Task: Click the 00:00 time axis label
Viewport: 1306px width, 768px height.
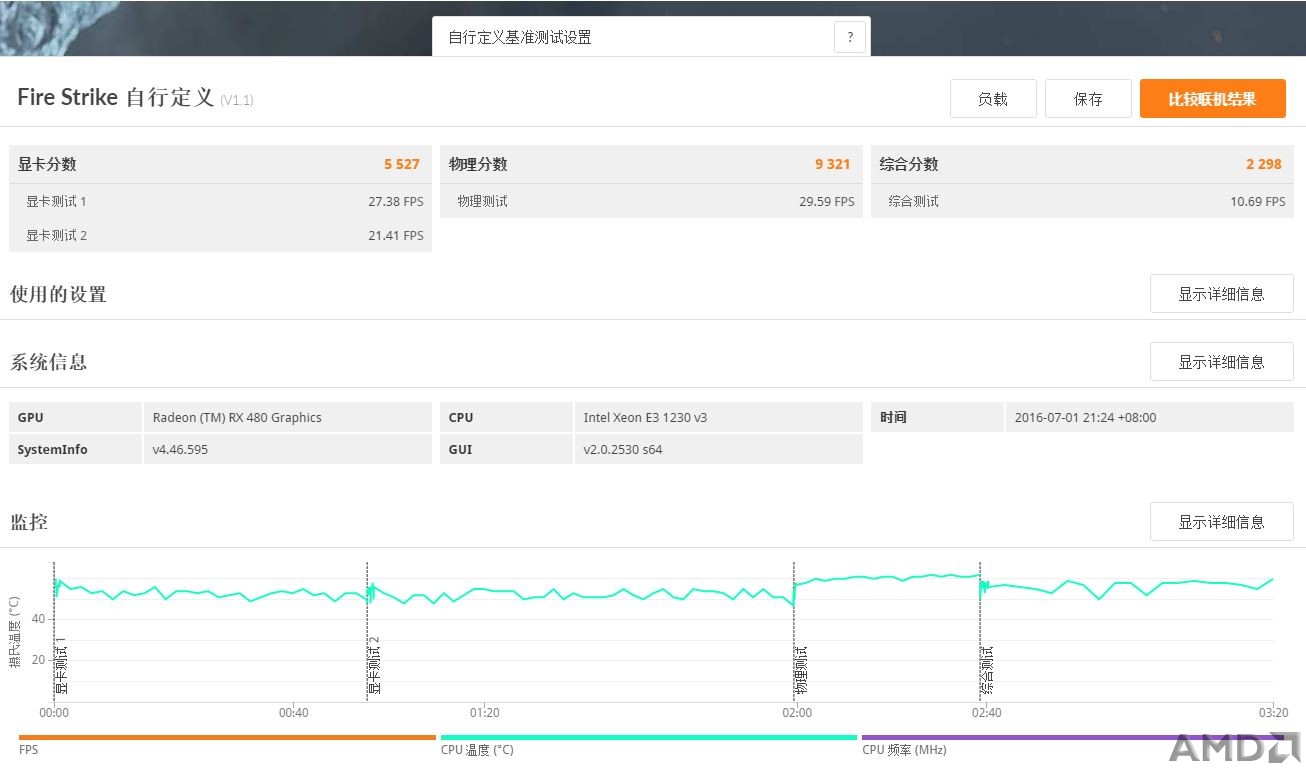Action: 54,713
